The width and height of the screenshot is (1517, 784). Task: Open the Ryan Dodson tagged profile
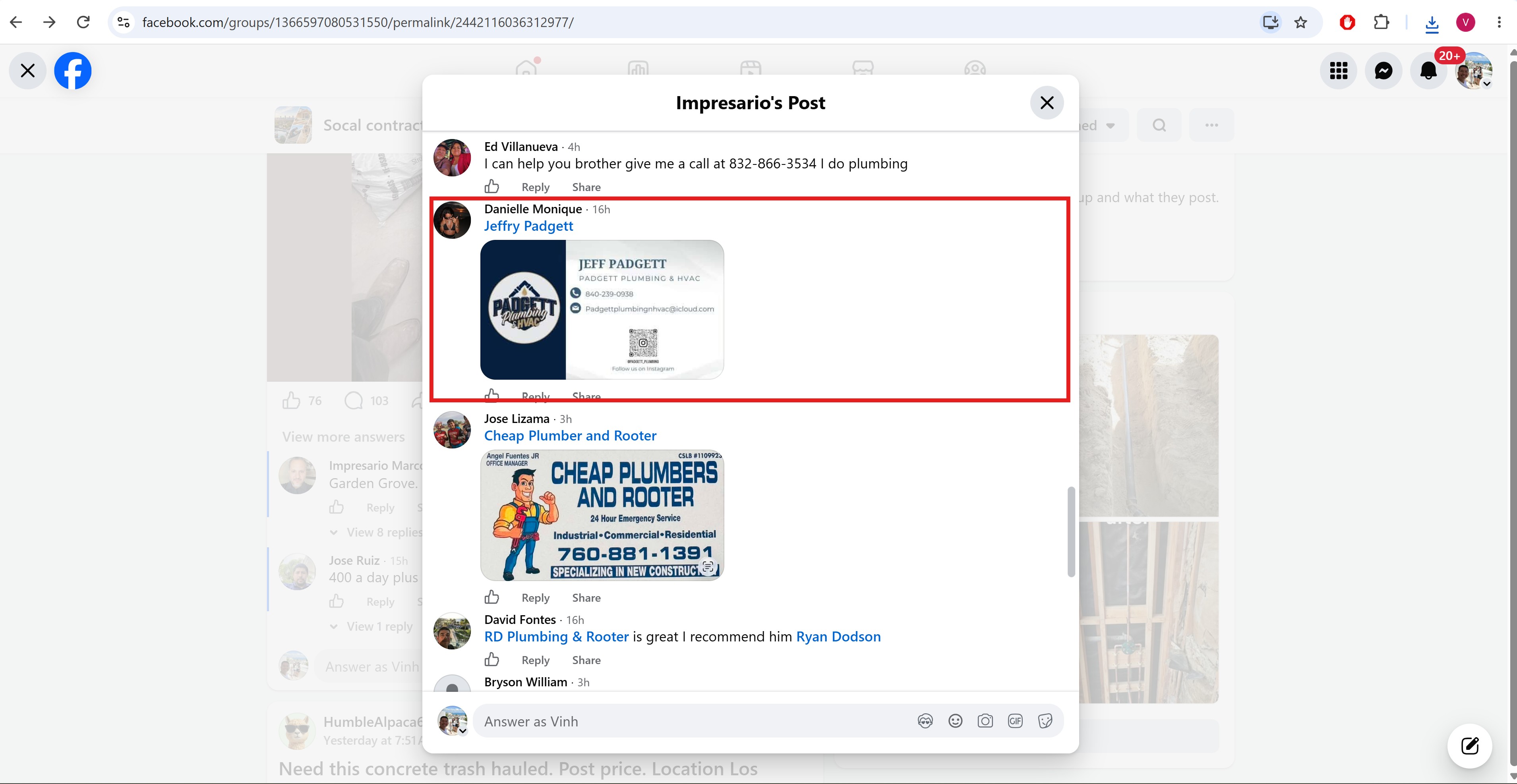click(838, 637)
